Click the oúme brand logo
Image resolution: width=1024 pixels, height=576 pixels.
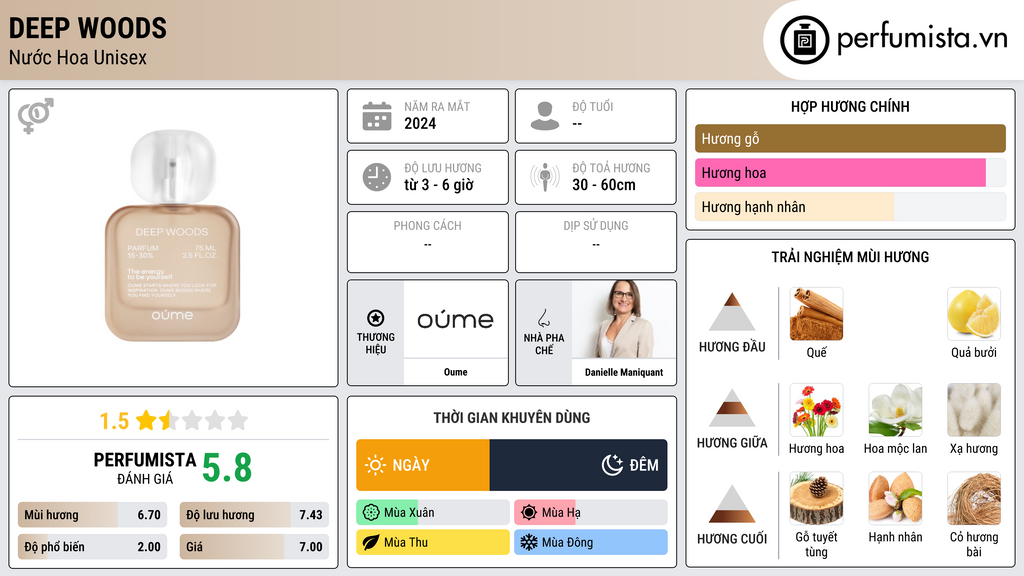click(x=455, y=320)
